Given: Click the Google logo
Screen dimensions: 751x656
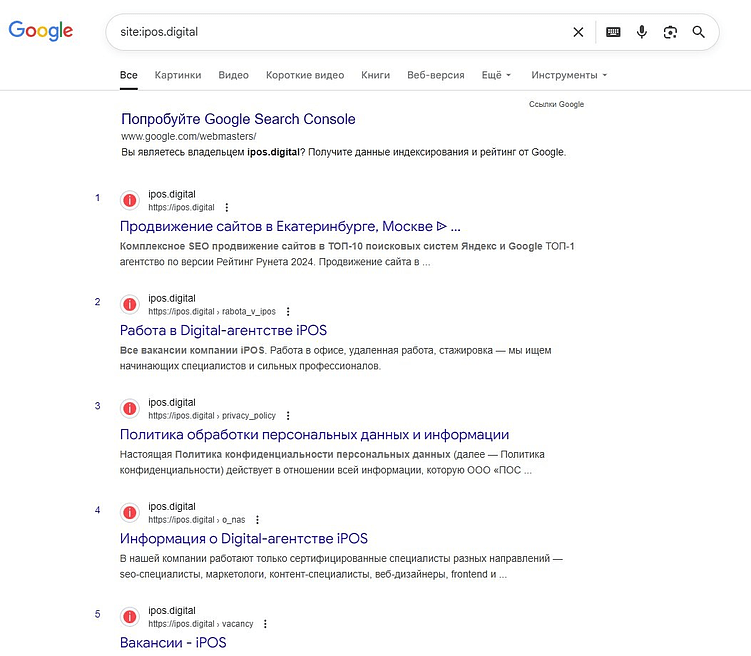Looking at the screenshot, I should 41,31.
